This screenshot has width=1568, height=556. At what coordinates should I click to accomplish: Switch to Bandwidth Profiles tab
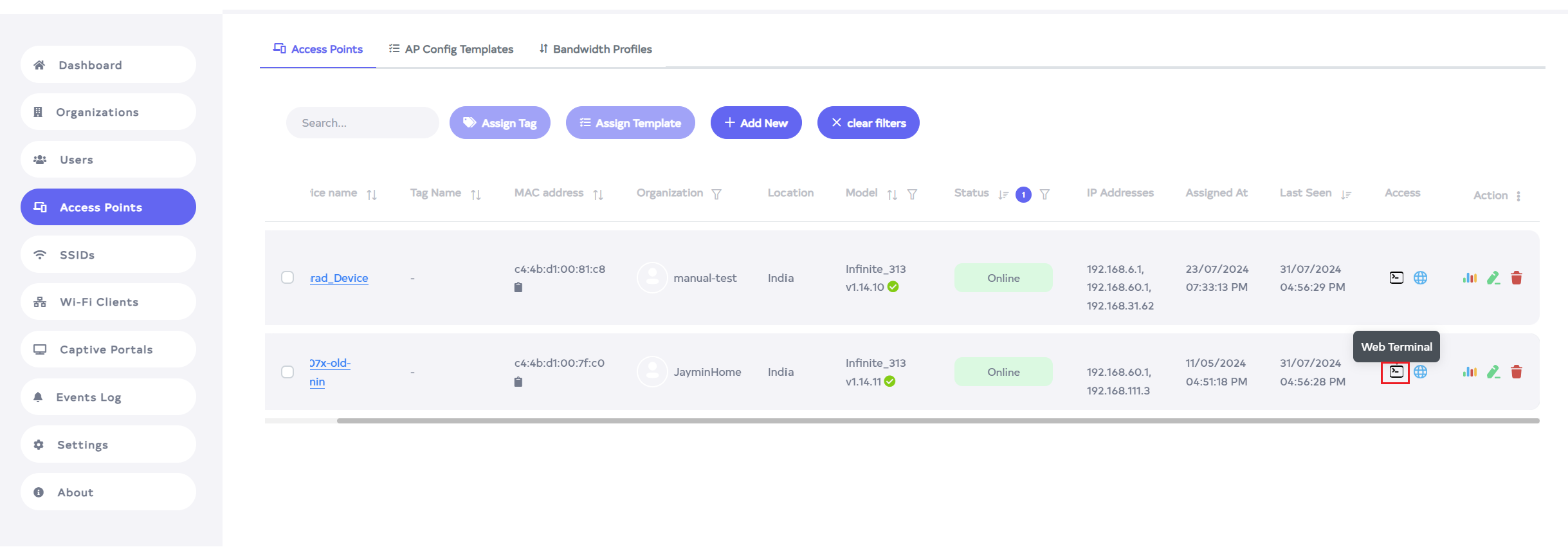(596, 49)
